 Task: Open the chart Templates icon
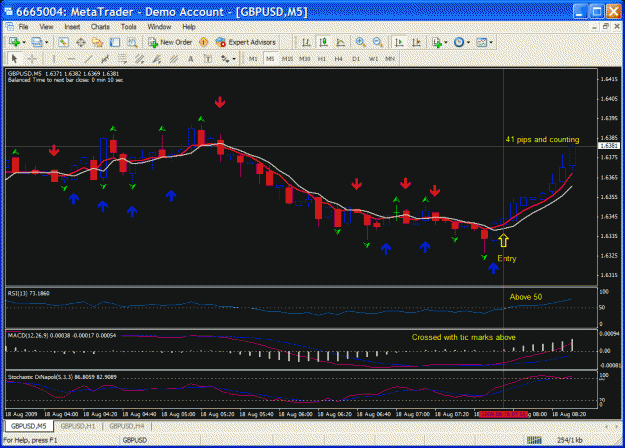click(482, 42)
